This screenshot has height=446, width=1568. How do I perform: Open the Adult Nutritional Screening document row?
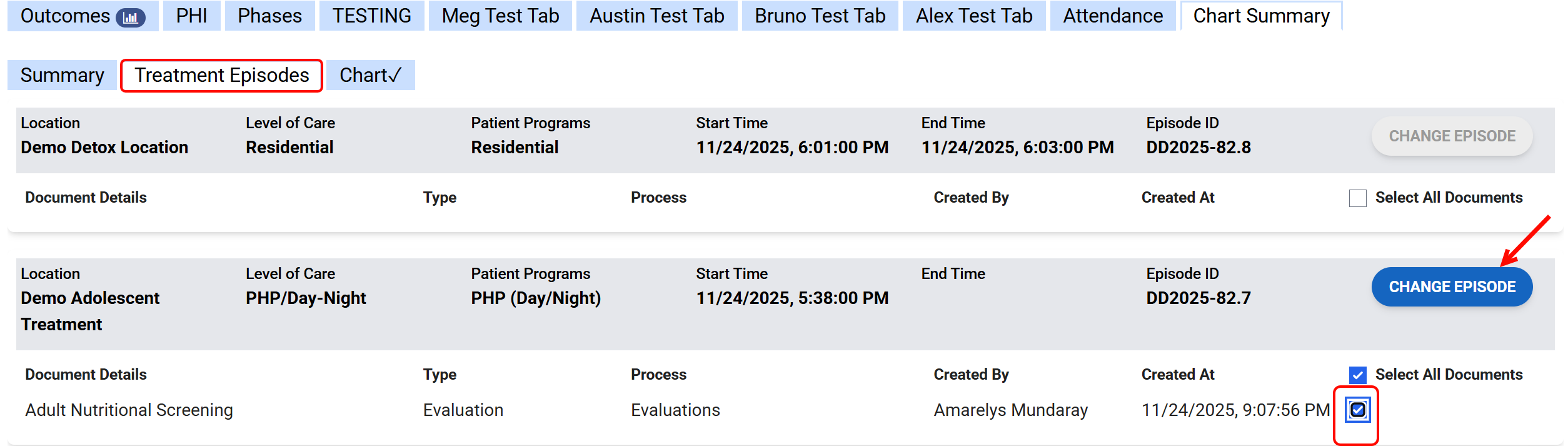tap(129, 410)
